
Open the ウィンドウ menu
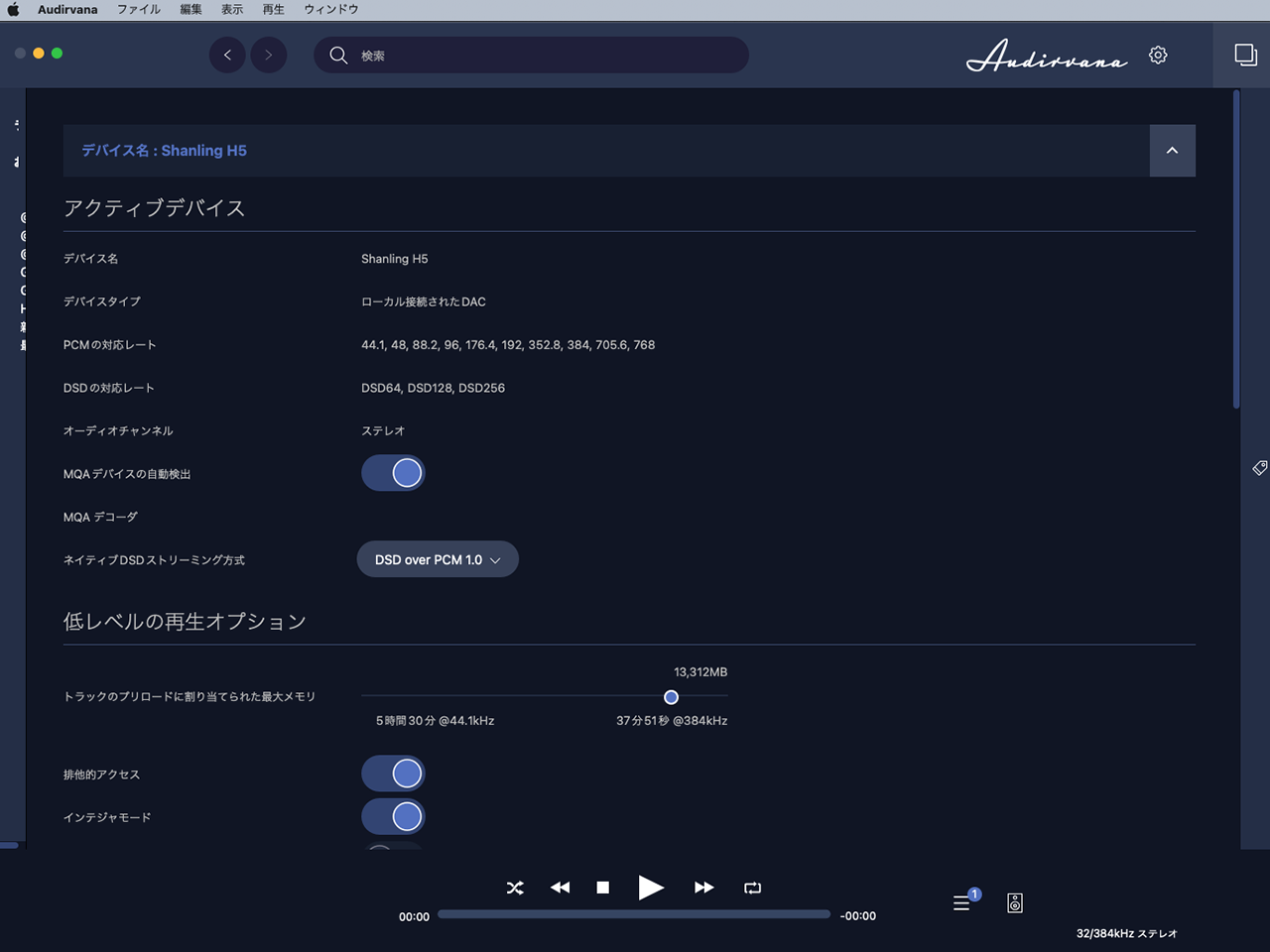click(x=331, y=10)
